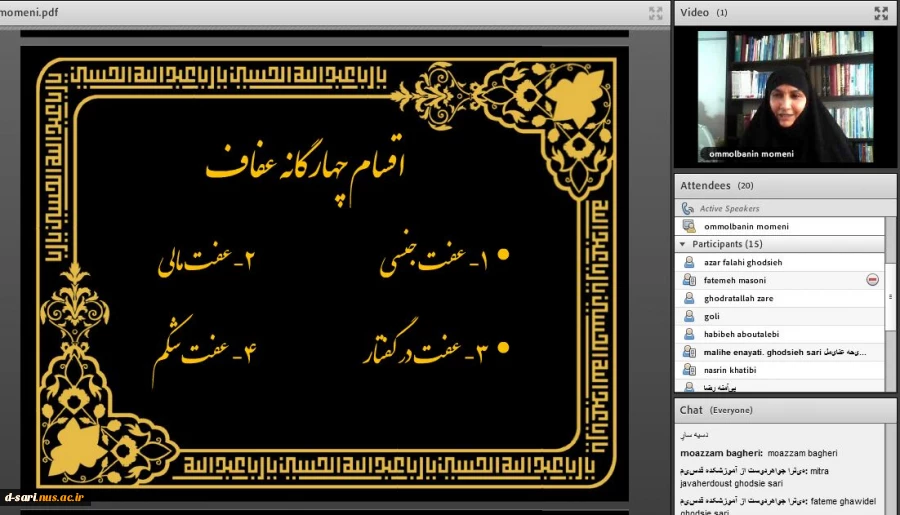Viewport: 900px width, 515px height.
Task: Click the Active Speakers phone icon
Action: [688, 208]
